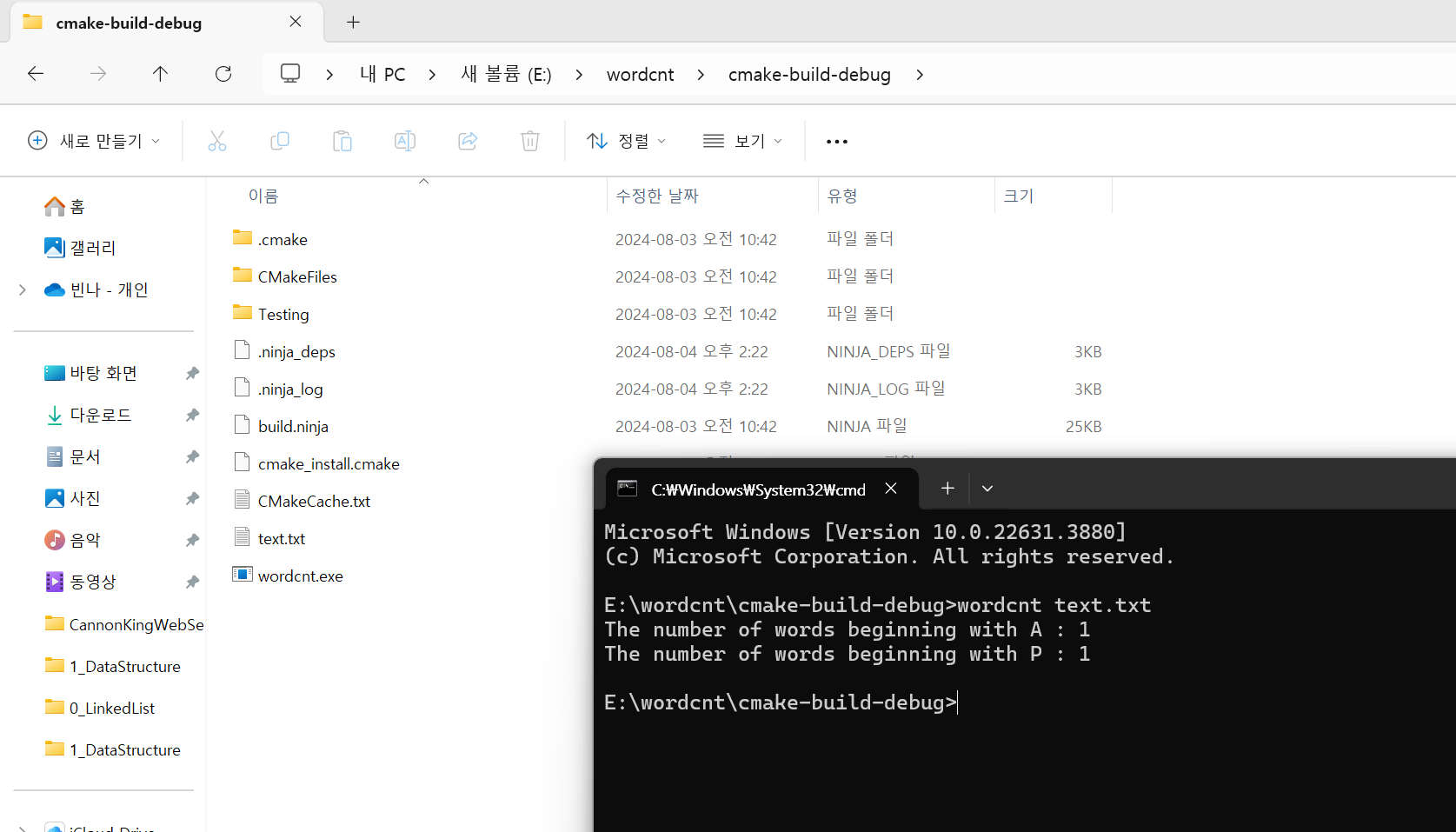The image size is (1456, 832).
Task: Click cmake-build-debug breadcrumb
Action: pos(809,75)
